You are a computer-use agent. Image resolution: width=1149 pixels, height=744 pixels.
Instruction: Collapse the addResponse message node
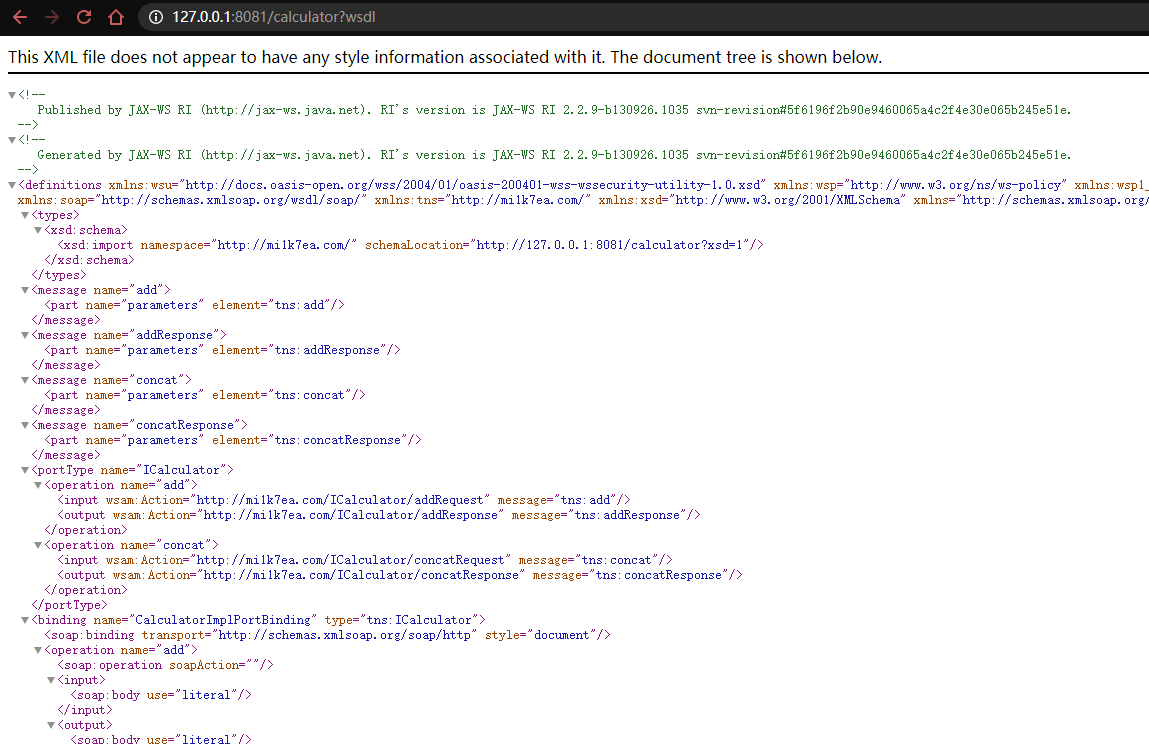(26, 335)
